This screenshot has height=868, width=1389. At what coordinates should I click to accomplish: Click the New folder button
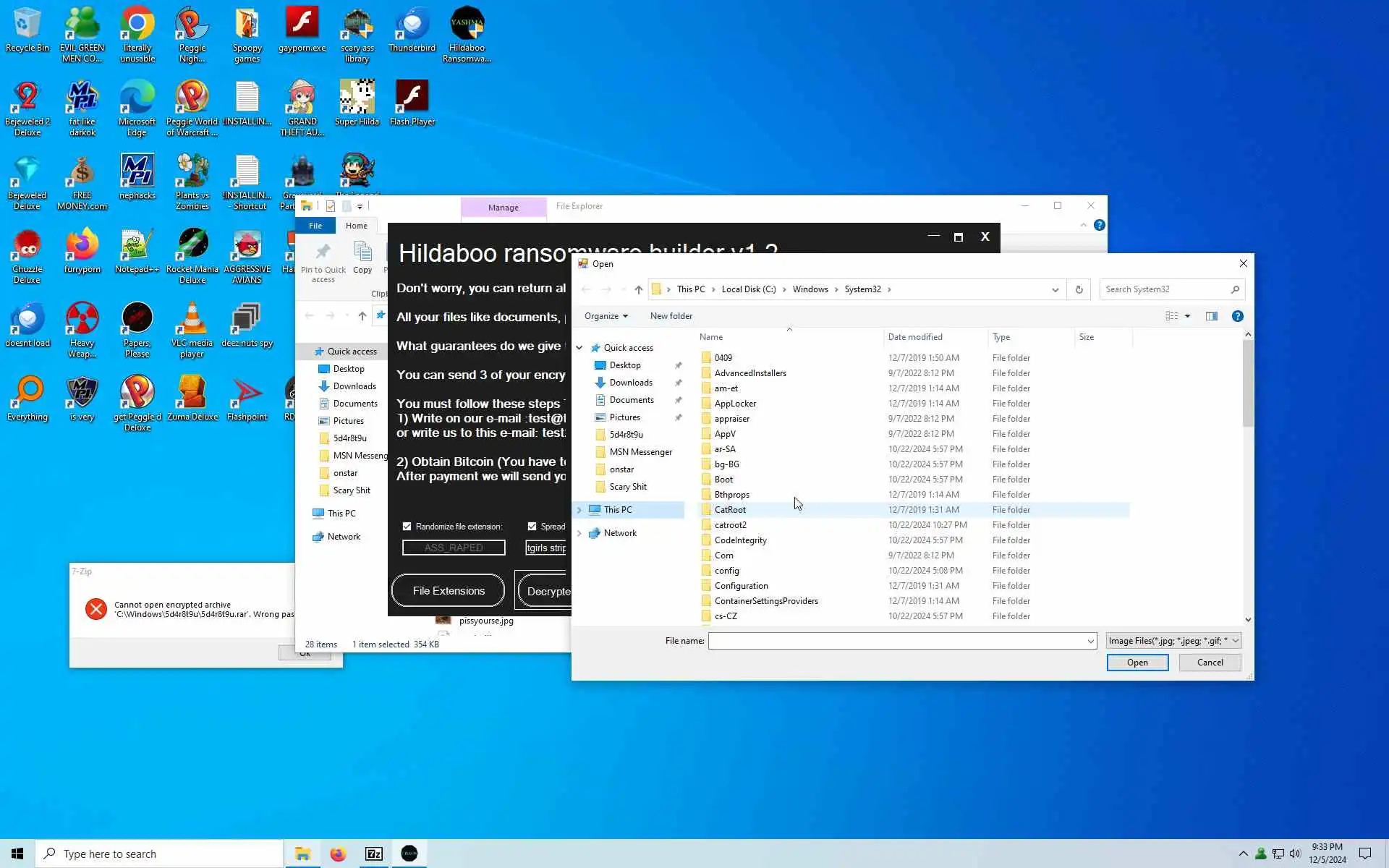click(x=671, y=316)
